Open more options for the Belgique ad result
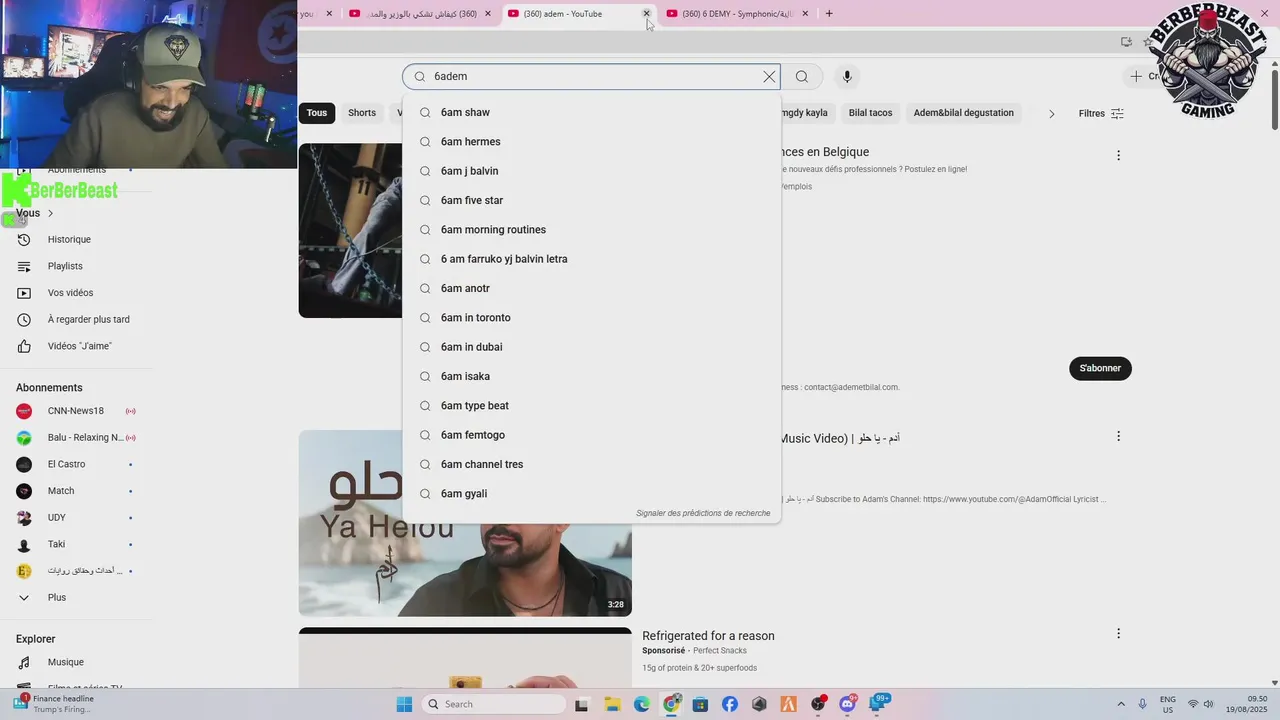 point(1118,155)
